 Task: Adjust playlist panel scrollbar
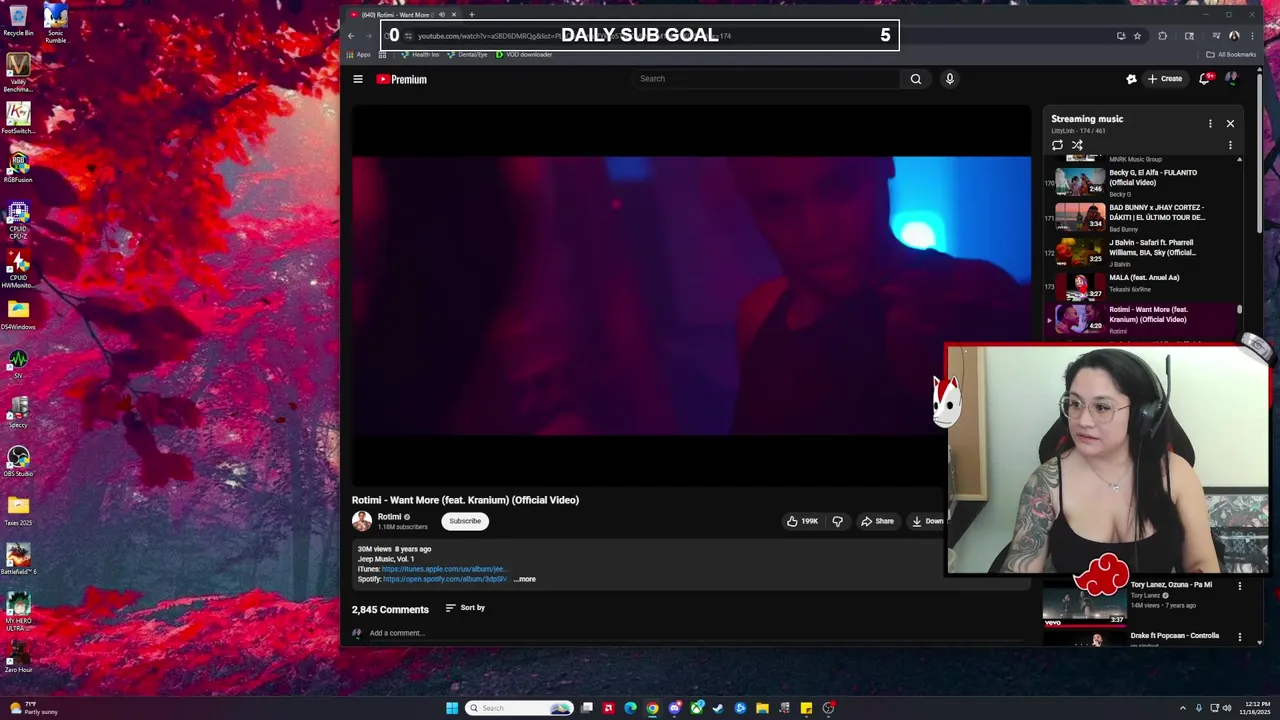[1240, 310]
